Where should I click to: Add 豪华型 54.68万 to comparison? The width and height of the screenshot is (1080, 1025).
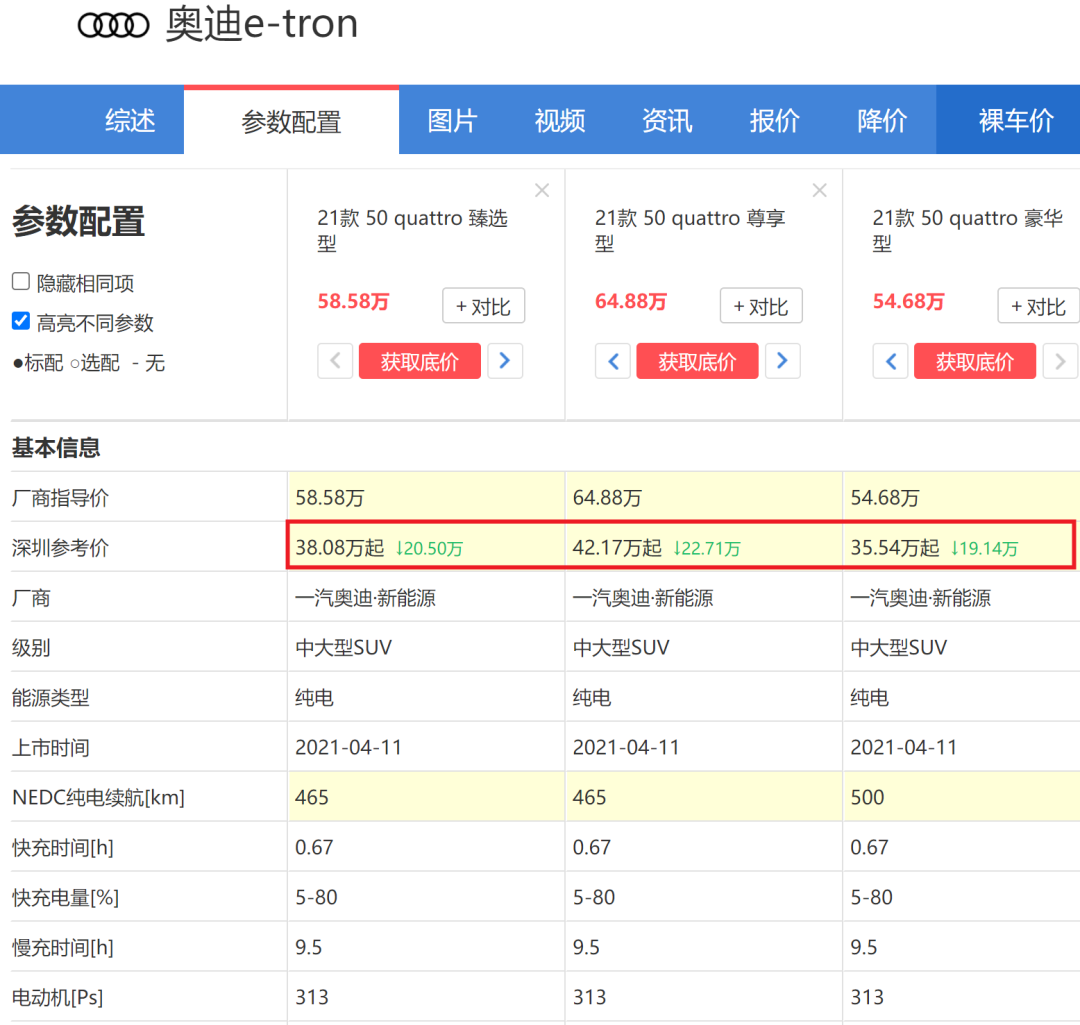1039,306
